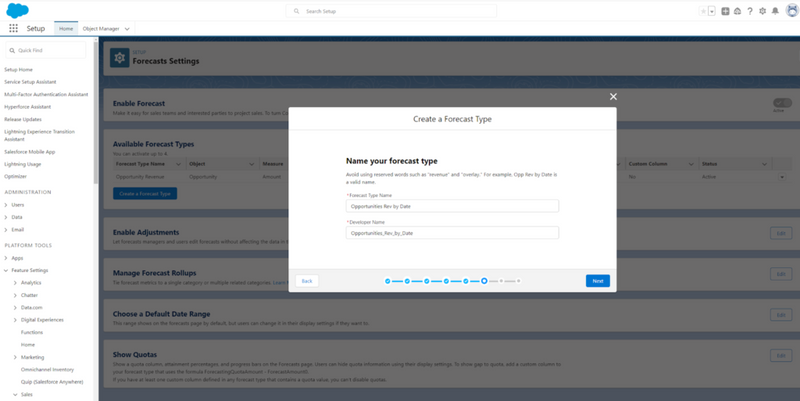
Task: Click the Next button in the dialog
Action: pos(597,281)
